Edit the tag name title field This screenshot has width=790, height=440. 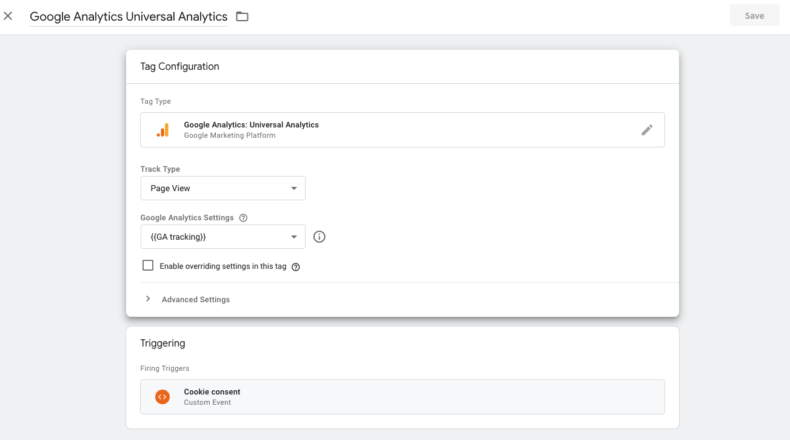point(128,17)
